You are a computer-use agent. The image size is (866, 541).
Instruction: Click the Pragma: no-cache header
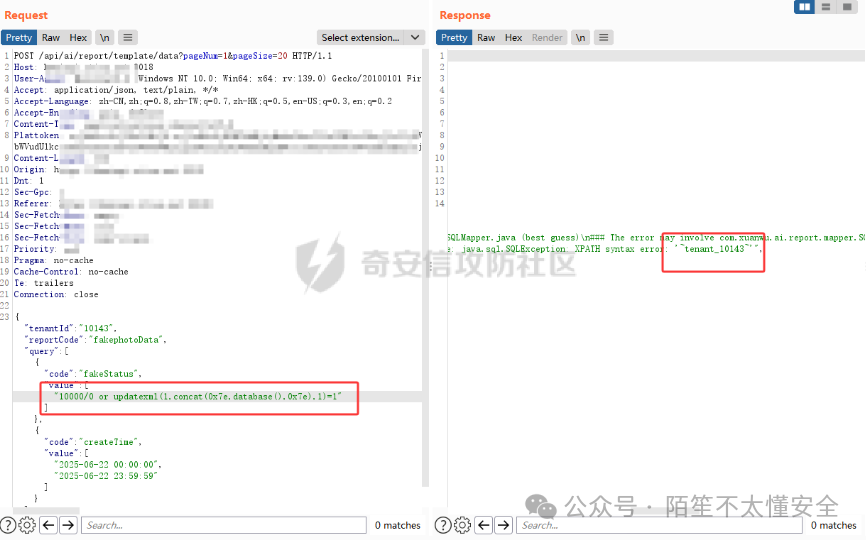pyautogui.click(x=54, y=260)
